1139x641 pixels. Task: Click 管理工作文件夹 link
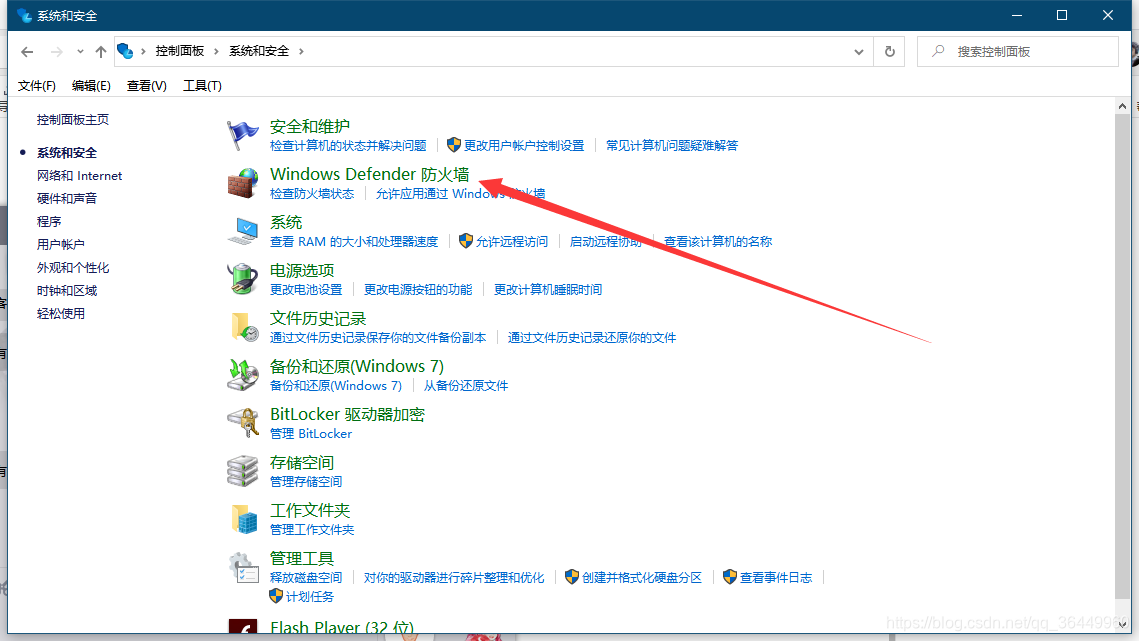point(312,529)
